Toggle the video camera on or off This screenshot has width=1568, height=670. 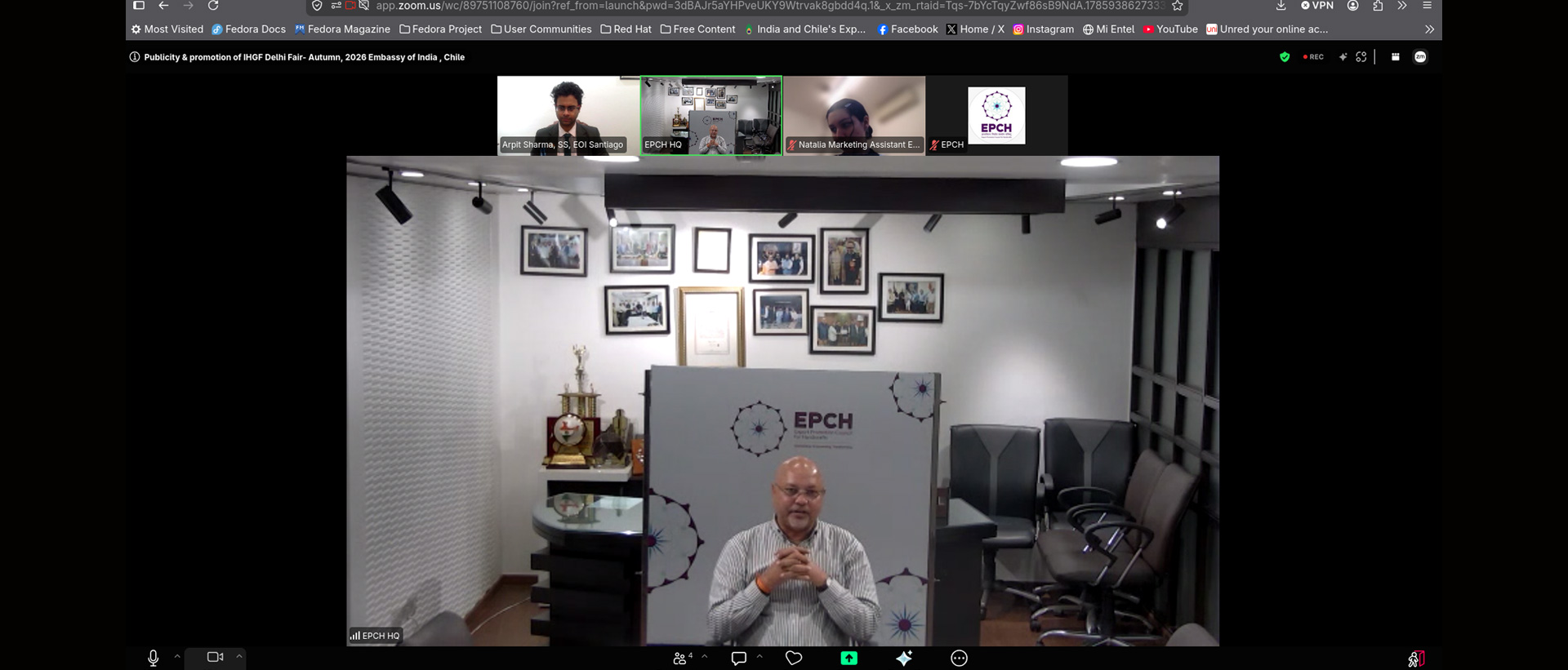point(216,657)
